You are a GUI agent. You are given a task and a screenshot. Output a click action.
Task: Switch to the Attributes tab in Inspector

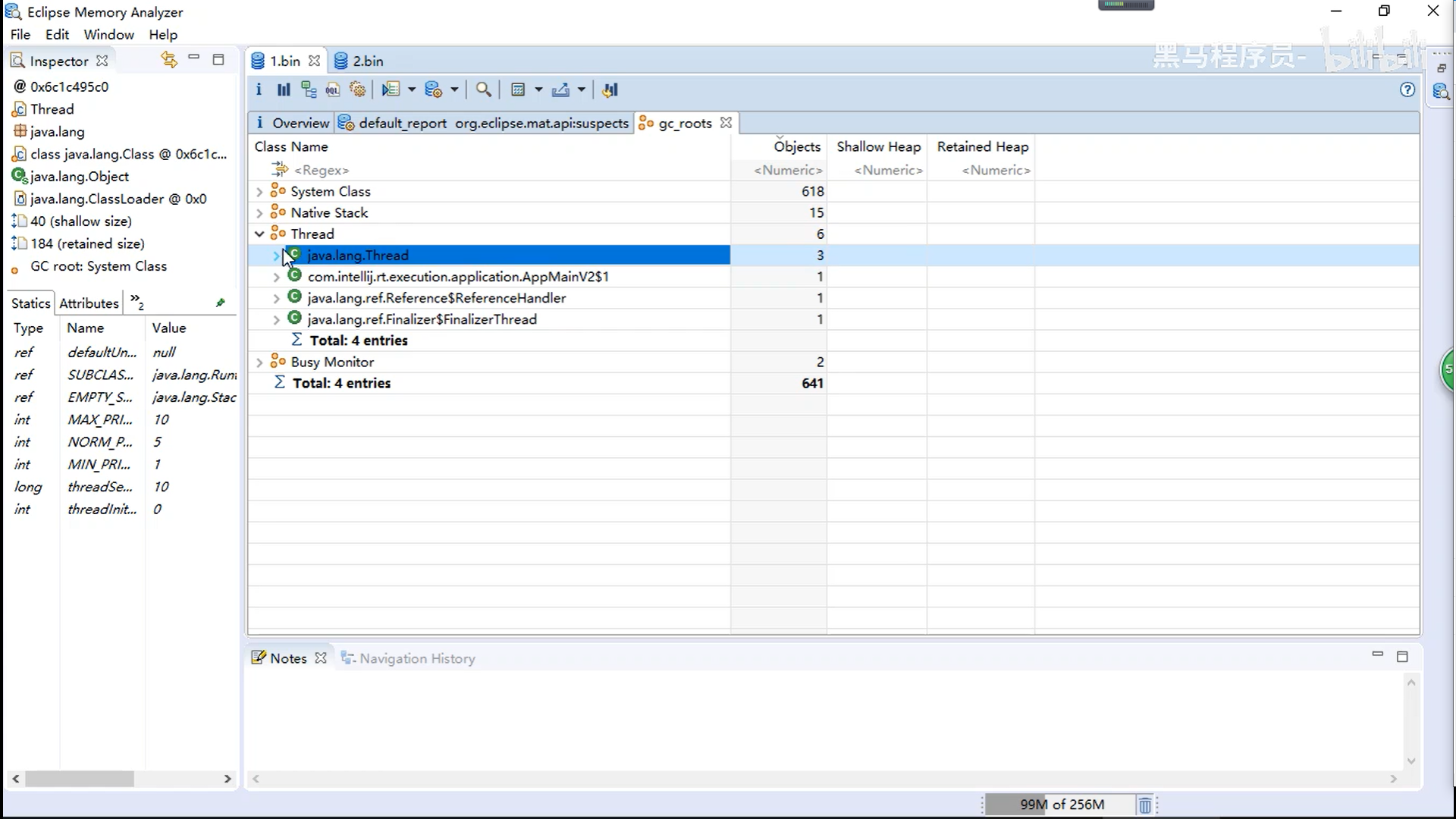click(89, 303)
